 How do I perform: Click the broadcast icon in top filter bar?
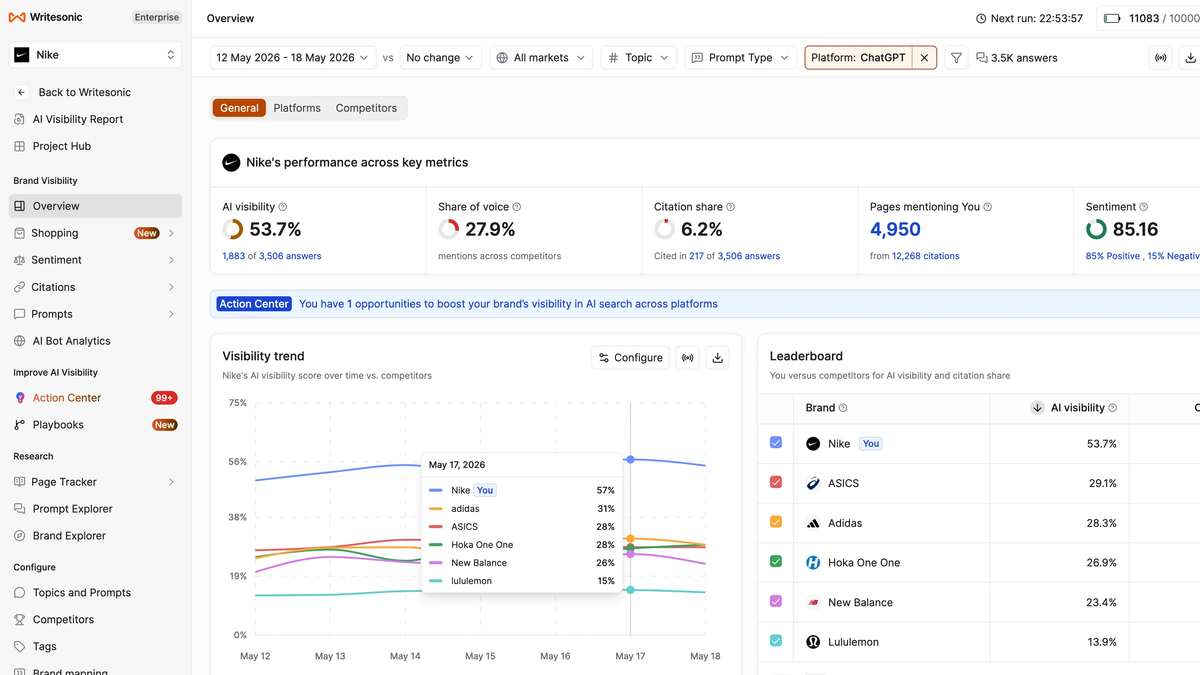tap(1160, 58)
